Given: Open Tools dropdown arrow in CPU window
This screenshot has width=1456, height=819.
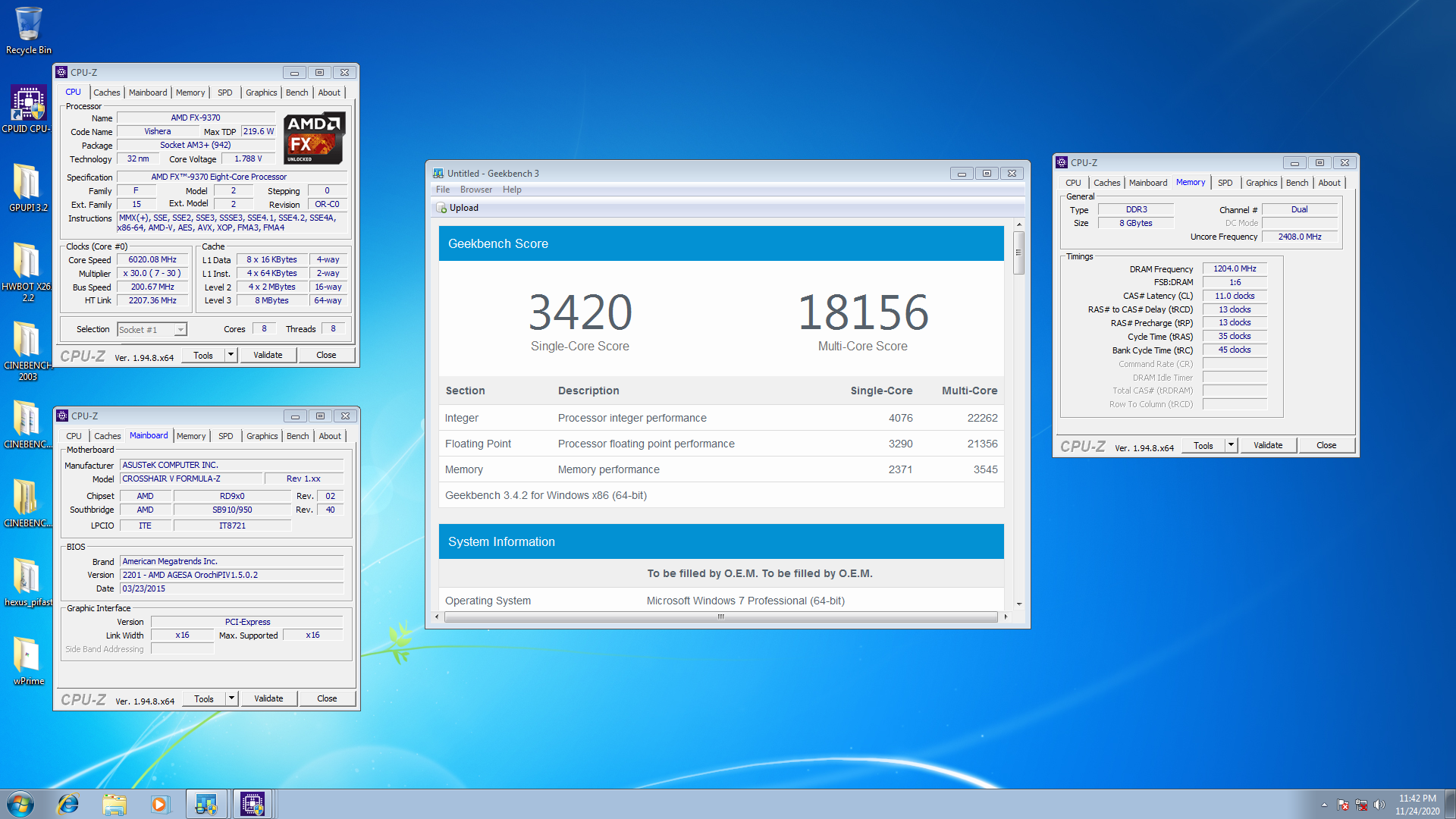Looking at the screenshot, I should coord(231,355).
